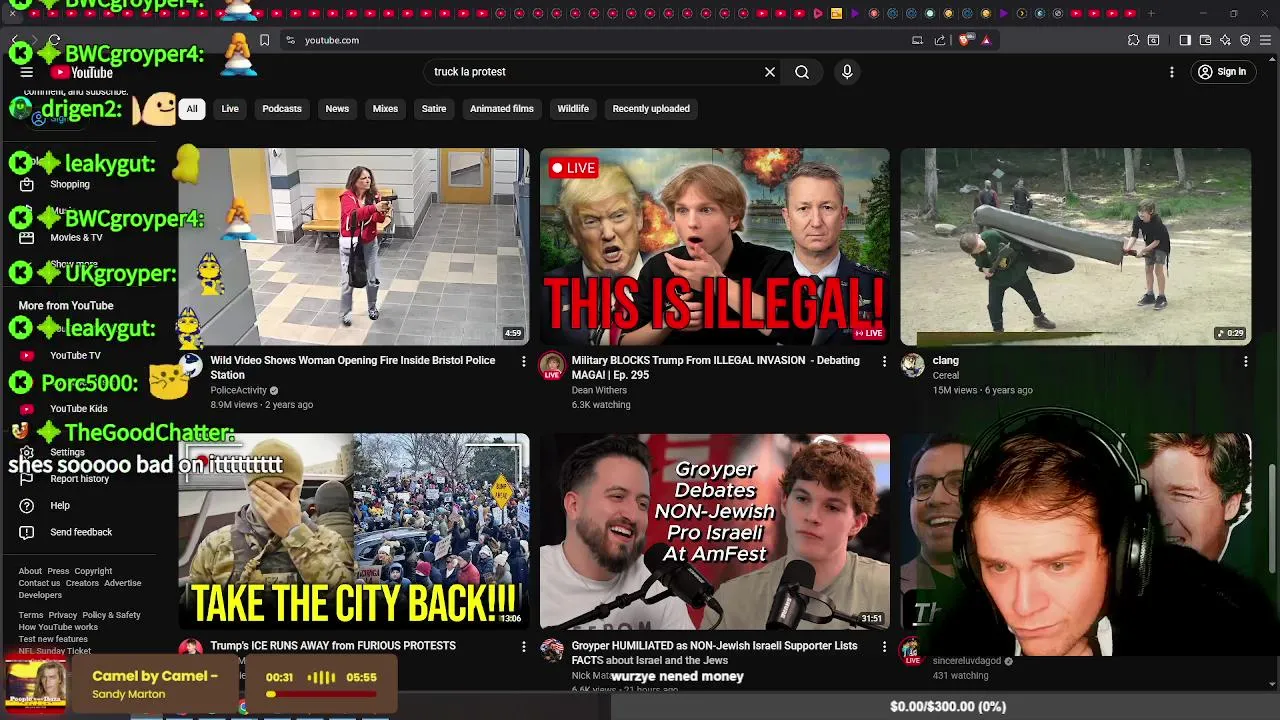
Task: Open options menu for Trump's ICE video
Action: (523, 647)
